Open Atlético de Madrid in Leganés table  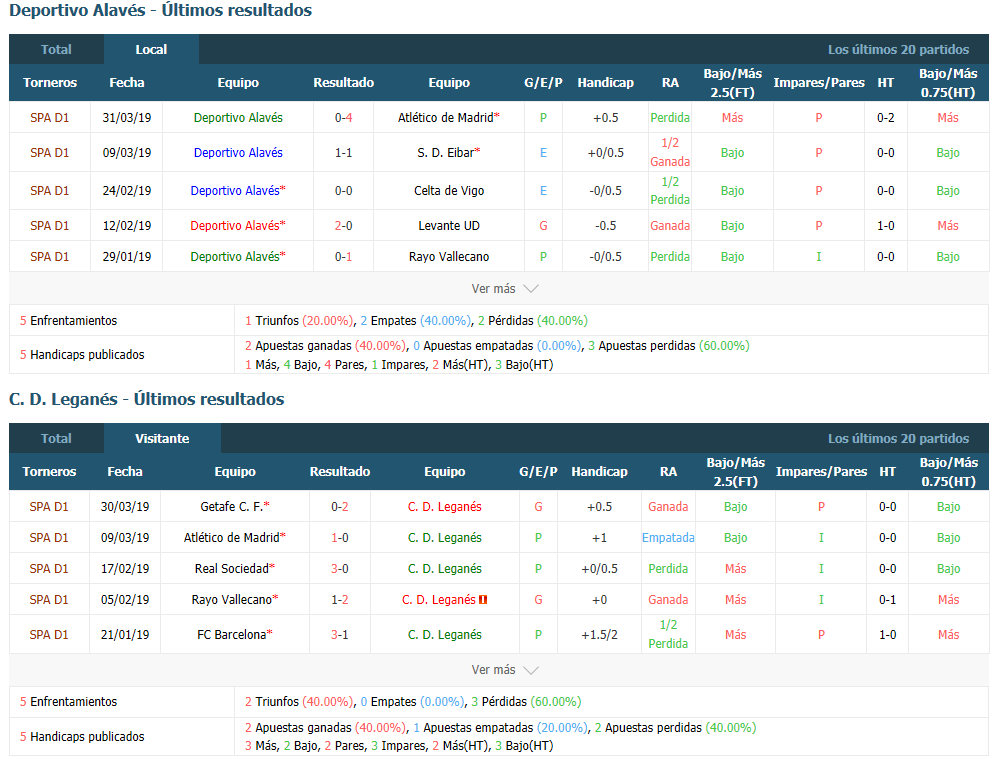click(x=232, y=538)
